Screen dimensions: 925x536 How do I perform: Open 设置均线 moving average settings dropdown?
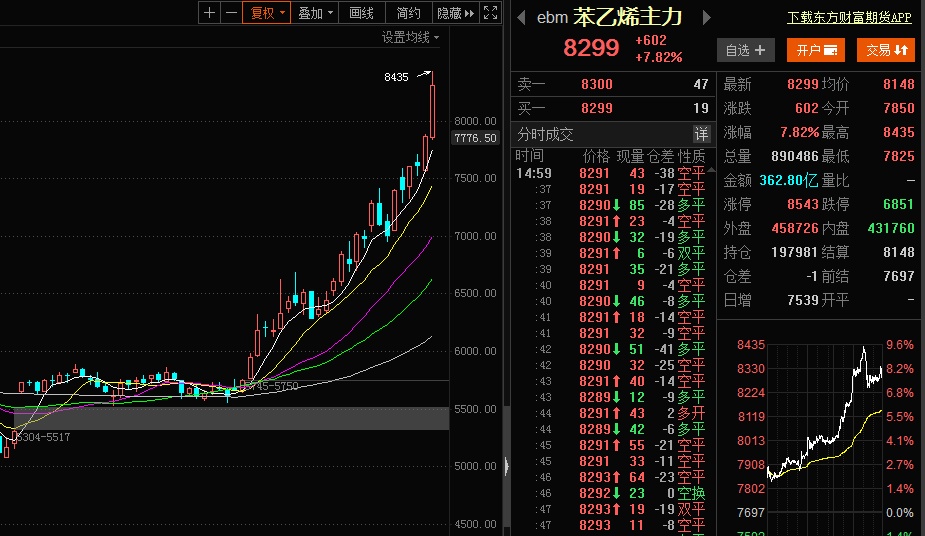coord(410,37)
